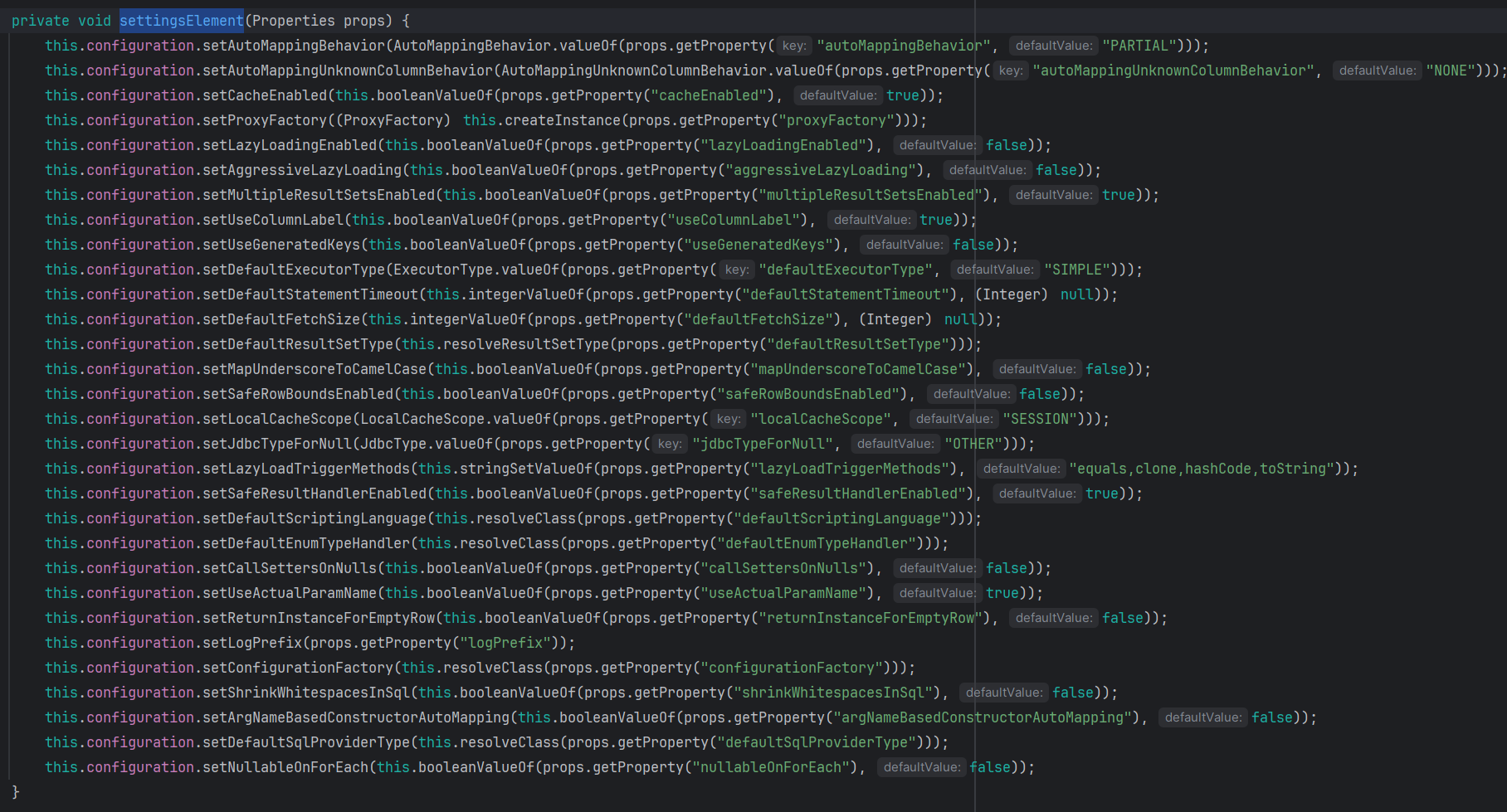This screenshot has width=1507, height=812.
Task: Click stringSetValueOf method call
Action: tap(526, 469)
